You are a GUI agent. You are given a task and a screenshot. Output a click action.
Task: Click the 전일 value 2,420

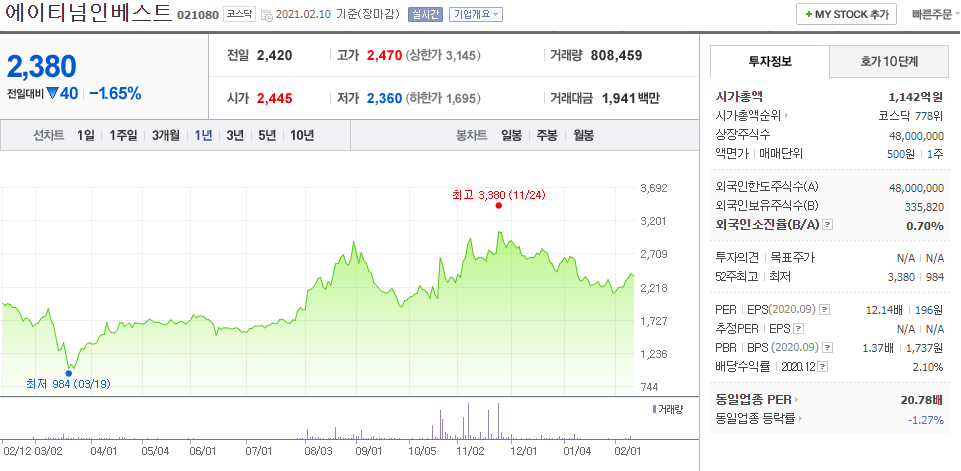tap(275, 56)
